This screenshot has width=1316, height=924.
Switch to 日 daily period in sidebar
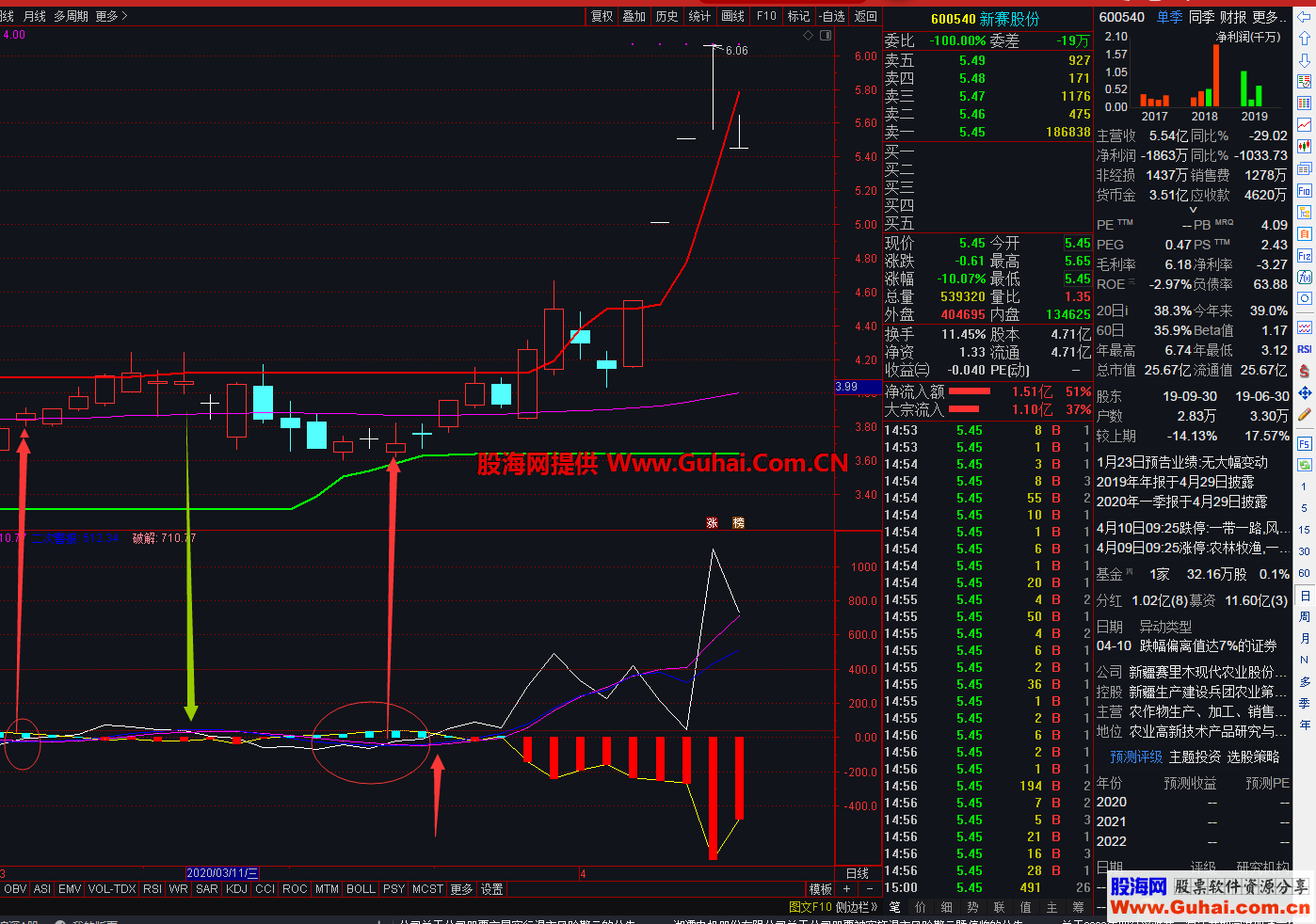(1305, 596)
